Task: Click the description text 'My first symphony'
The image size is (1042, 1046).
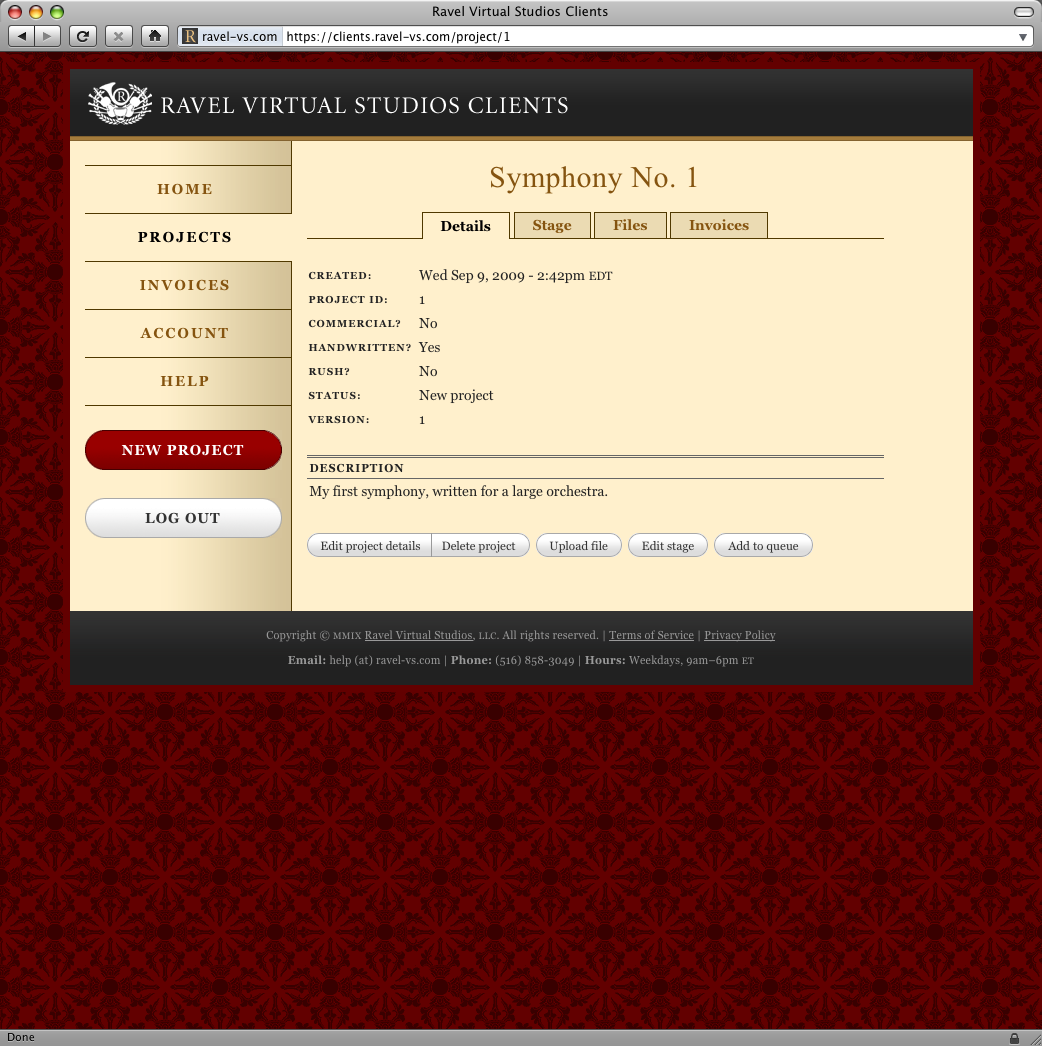Action: (x=368, y=492)
